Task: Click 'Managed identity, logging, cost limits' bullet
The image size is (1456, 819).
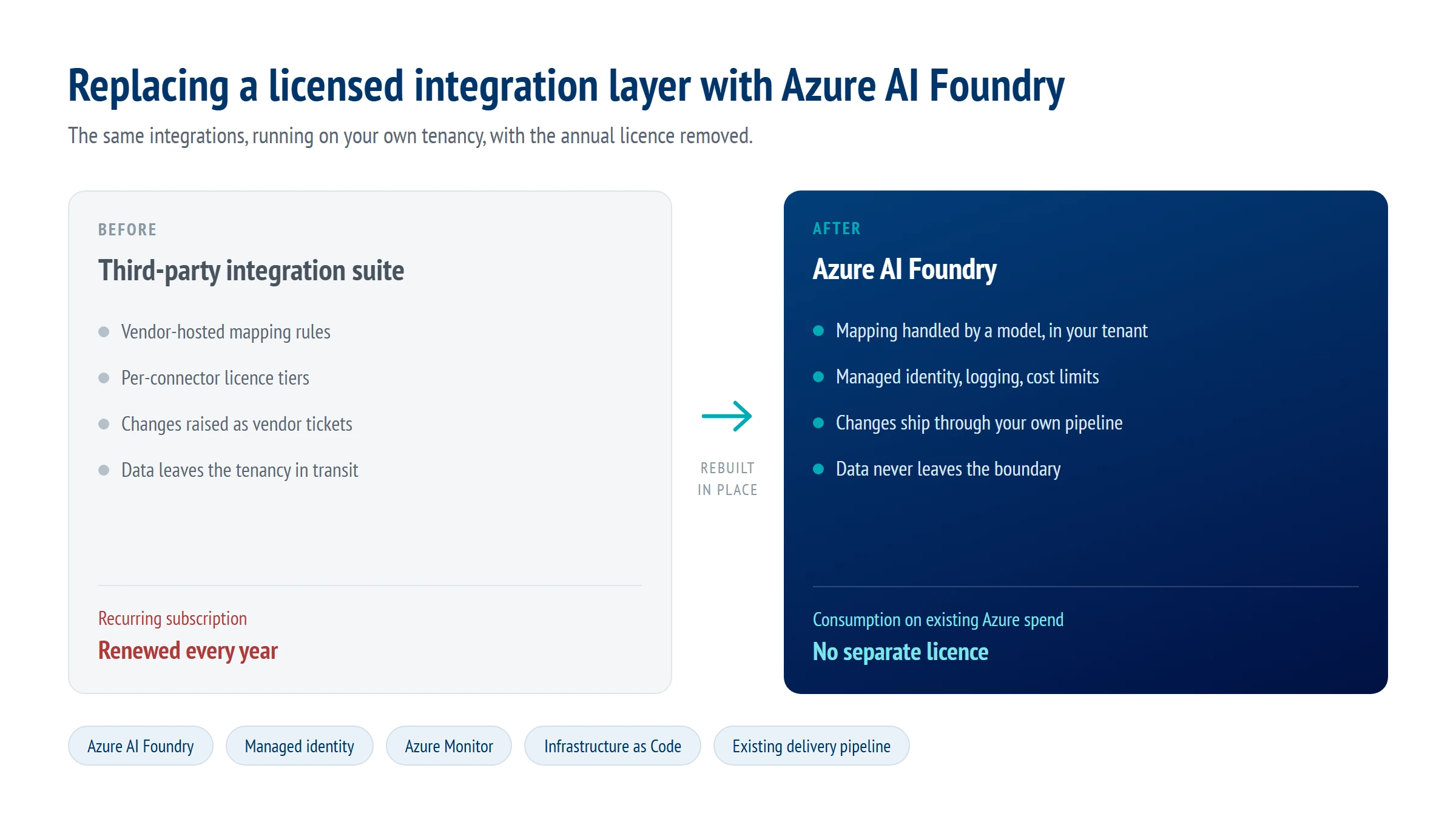Action: click(x=967, y=377)
